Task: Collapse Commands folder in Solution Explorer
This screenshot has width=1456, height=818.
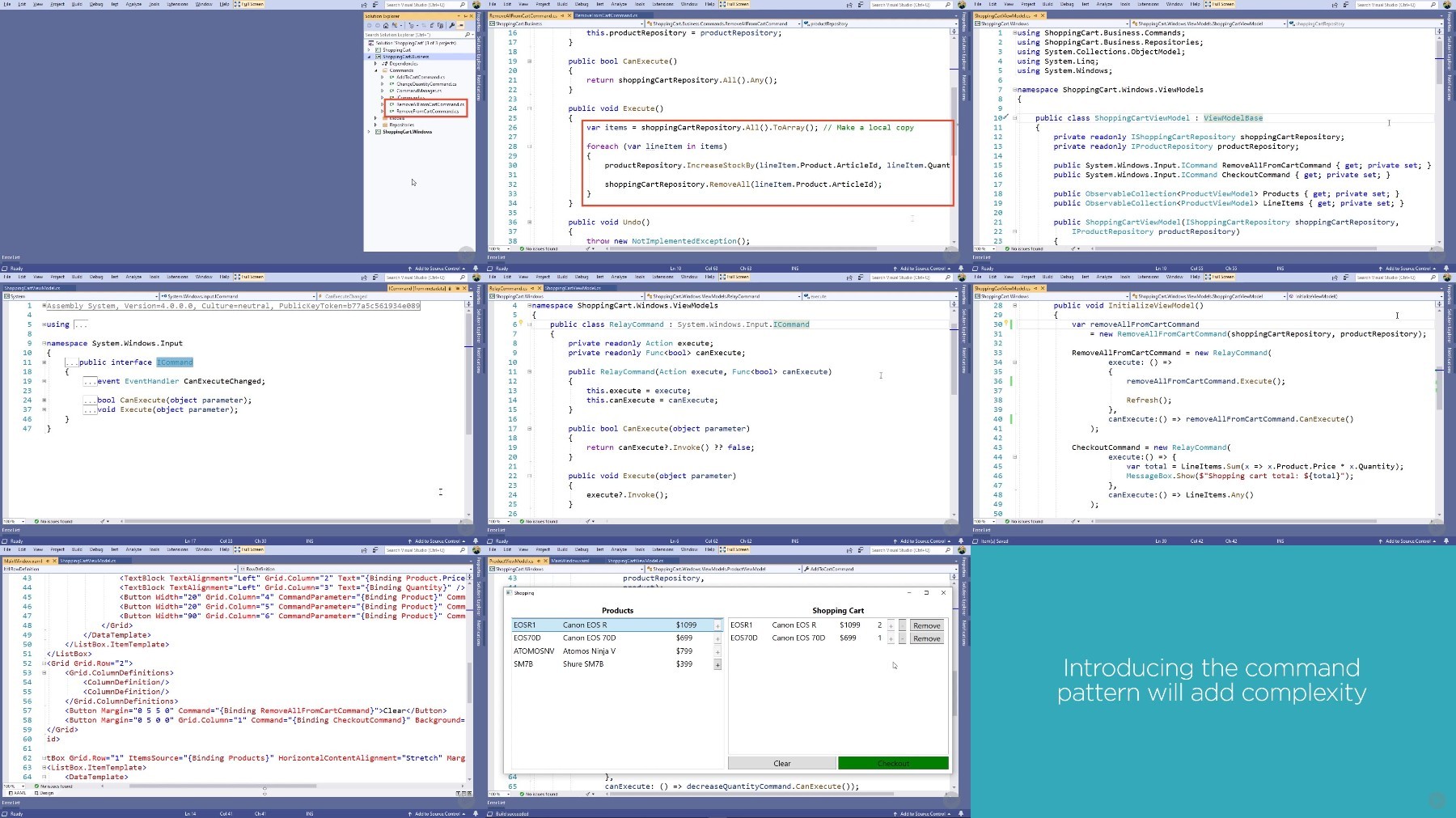Action: pos(376,70)
